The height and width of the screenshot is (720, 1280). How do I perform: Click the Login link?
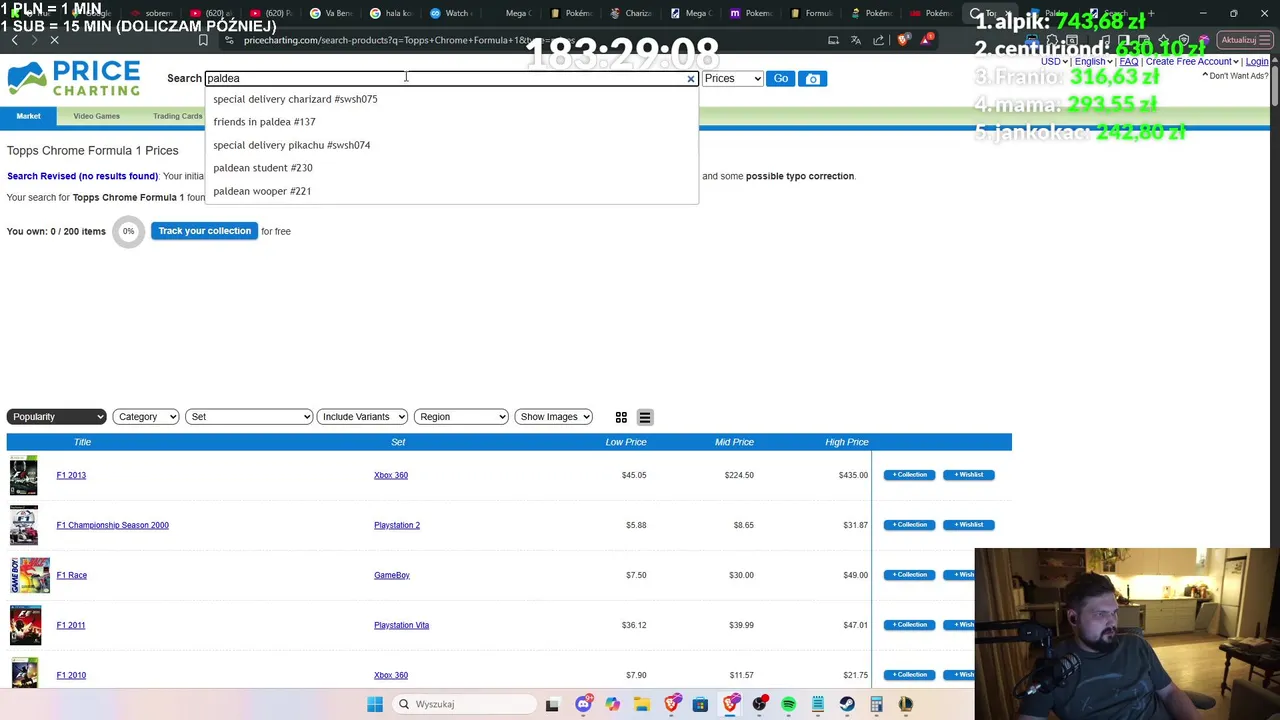pyautogui.click(x=1257, y=62)
